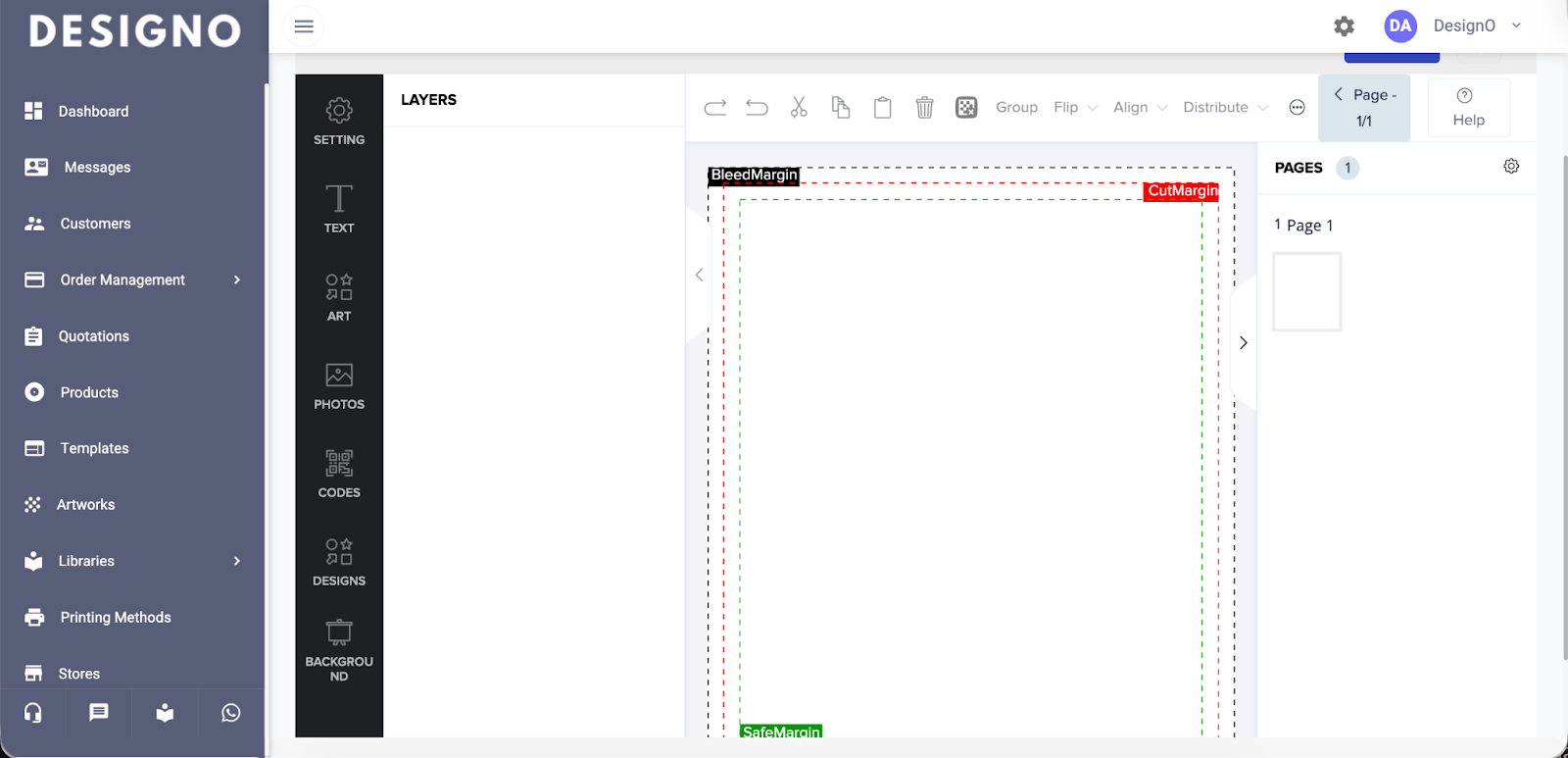Screen dimensions: 1568x758
Task: Open the Text tool panel
Action: tap(338, 209)
